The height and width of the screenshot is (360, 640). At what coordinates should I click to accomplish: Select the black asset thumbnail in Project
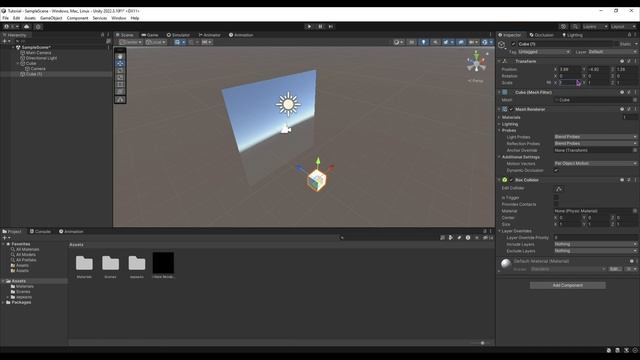coord(163,263)
